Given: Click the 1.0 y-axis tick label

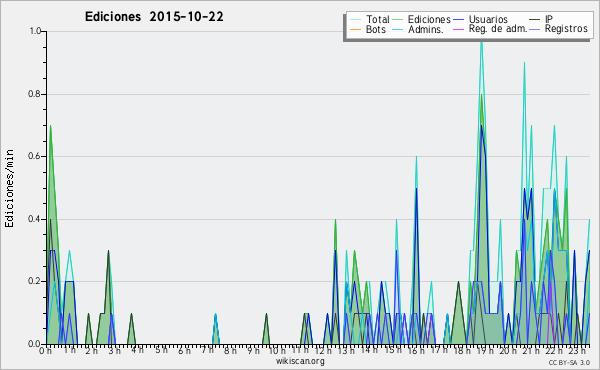Looking at the screenshot, I should 35,31.
